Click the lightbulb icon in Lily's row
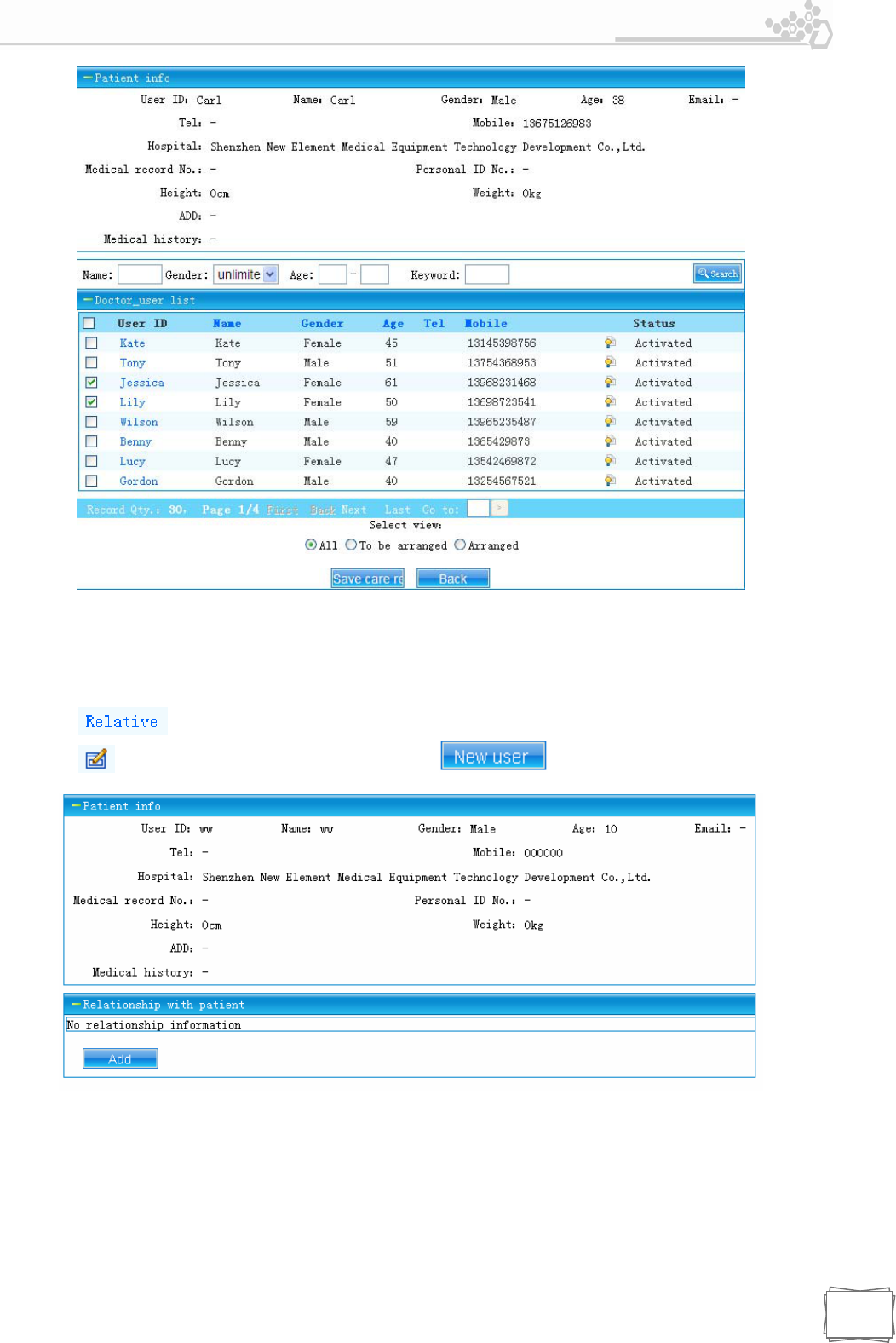This screenshot has width=896, height=1343. (610, 402)
